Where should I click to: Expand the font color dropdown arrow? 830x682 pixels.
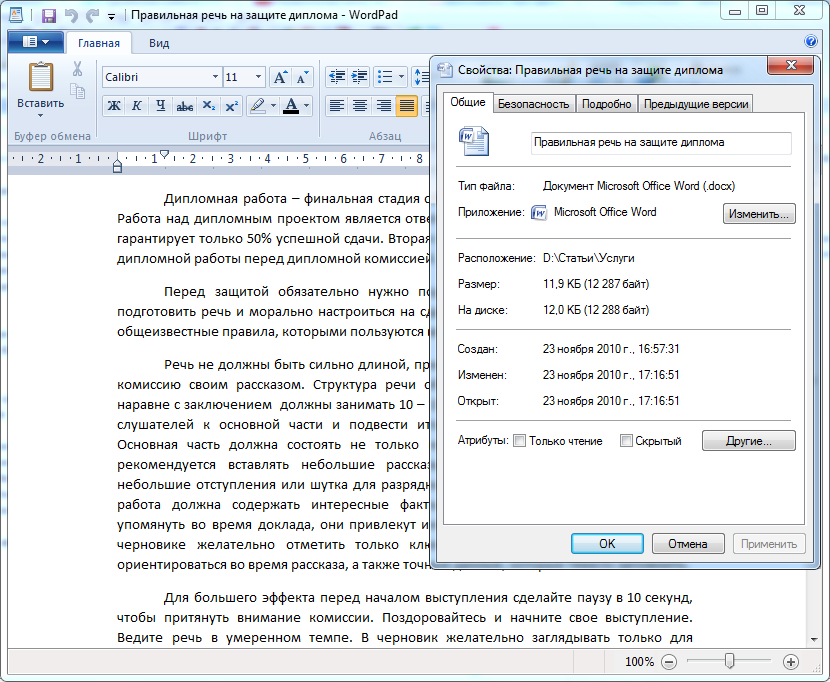pos(306,106)
